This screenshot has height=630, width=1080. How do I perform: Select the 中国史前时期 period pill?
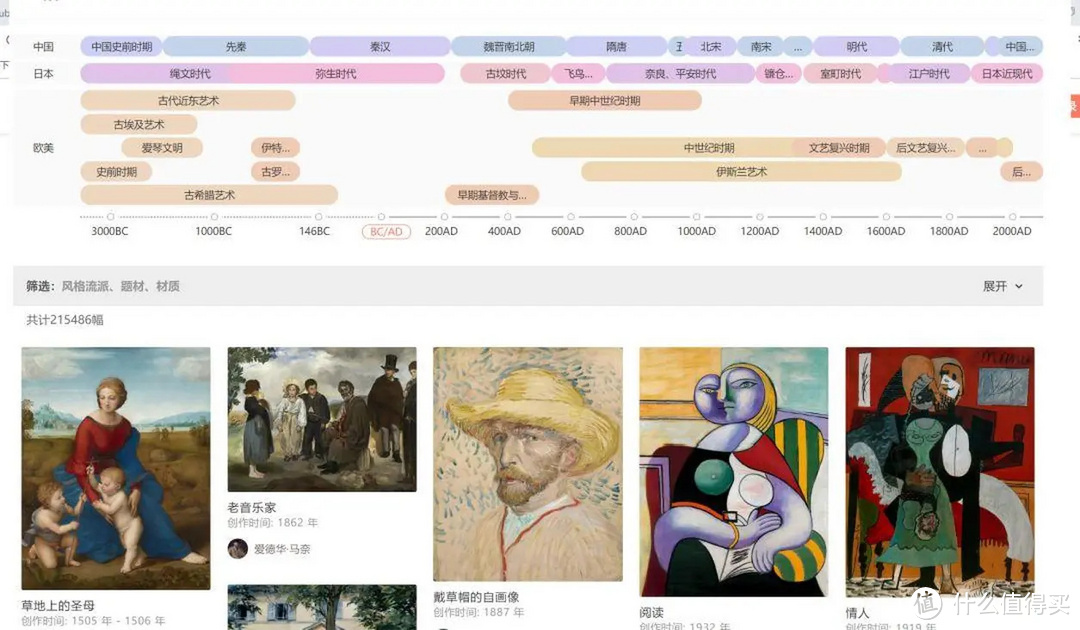point(121,47)
